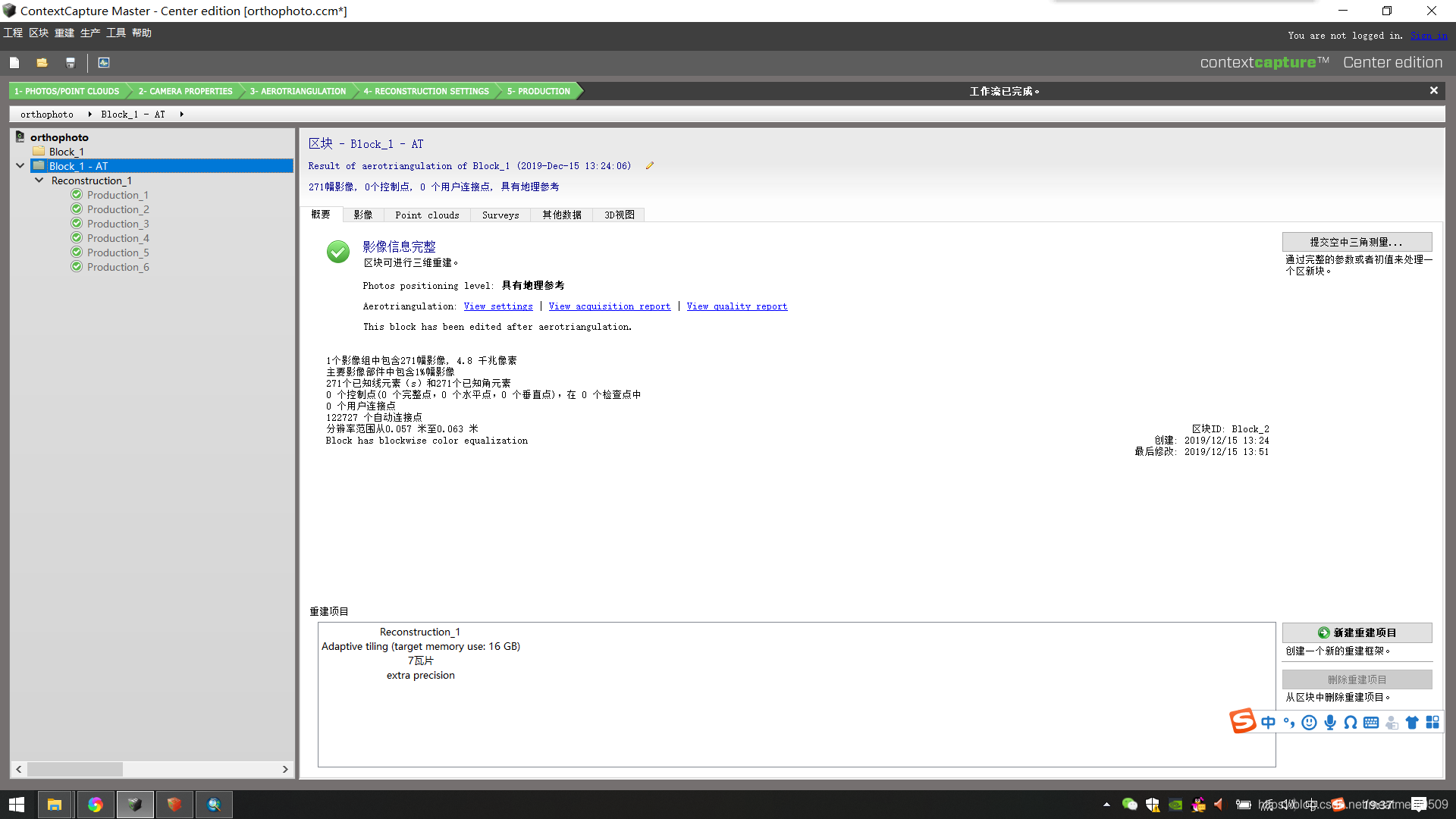The image size is (1456, 819).
Task: Click project tree horizontal scrollbar right arrow
Action: [285, 769]
